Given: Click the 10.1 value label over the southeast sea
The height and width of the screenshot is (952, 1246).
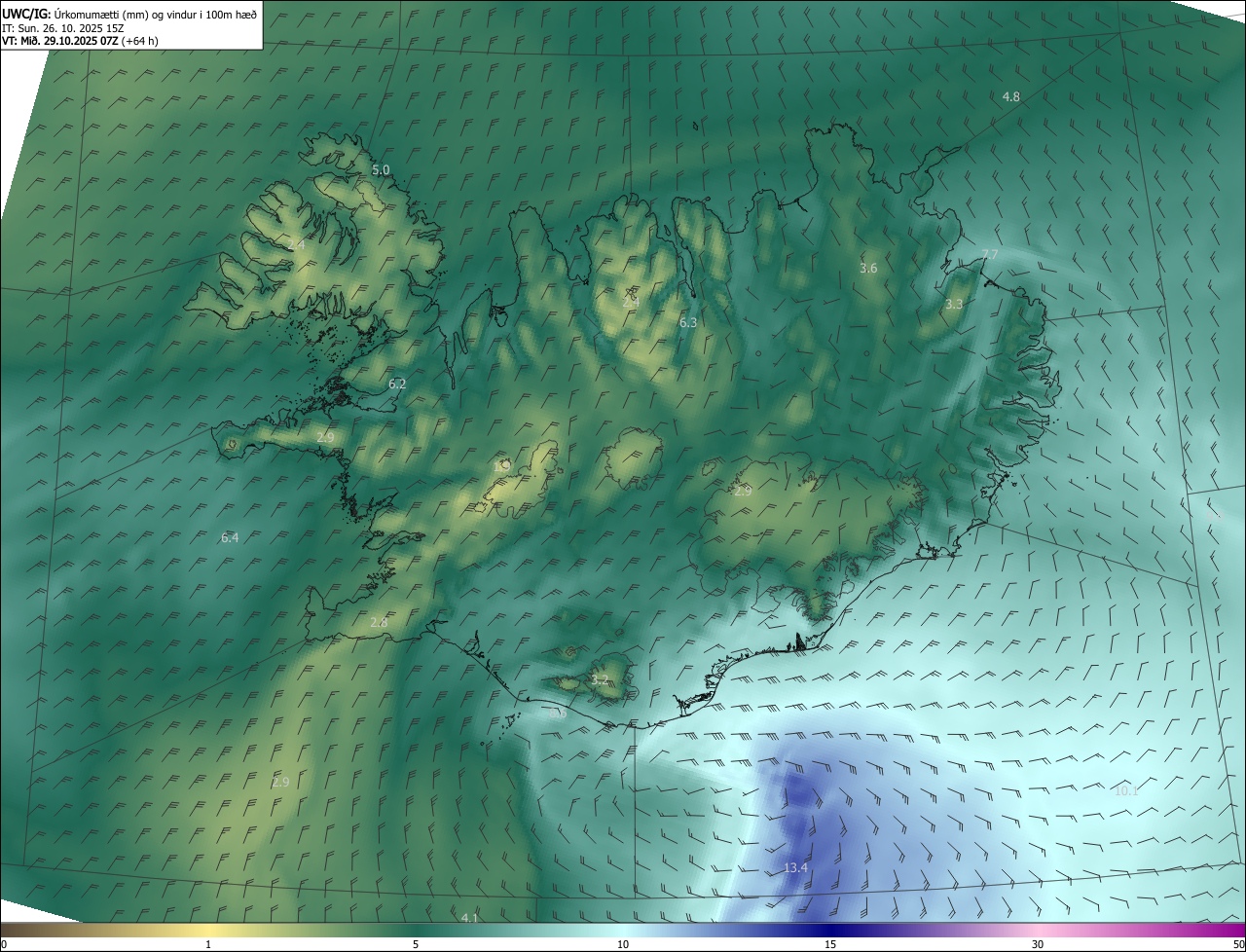Looking at the screenshot, I should pyautogui.click(x=1126, y=791).
